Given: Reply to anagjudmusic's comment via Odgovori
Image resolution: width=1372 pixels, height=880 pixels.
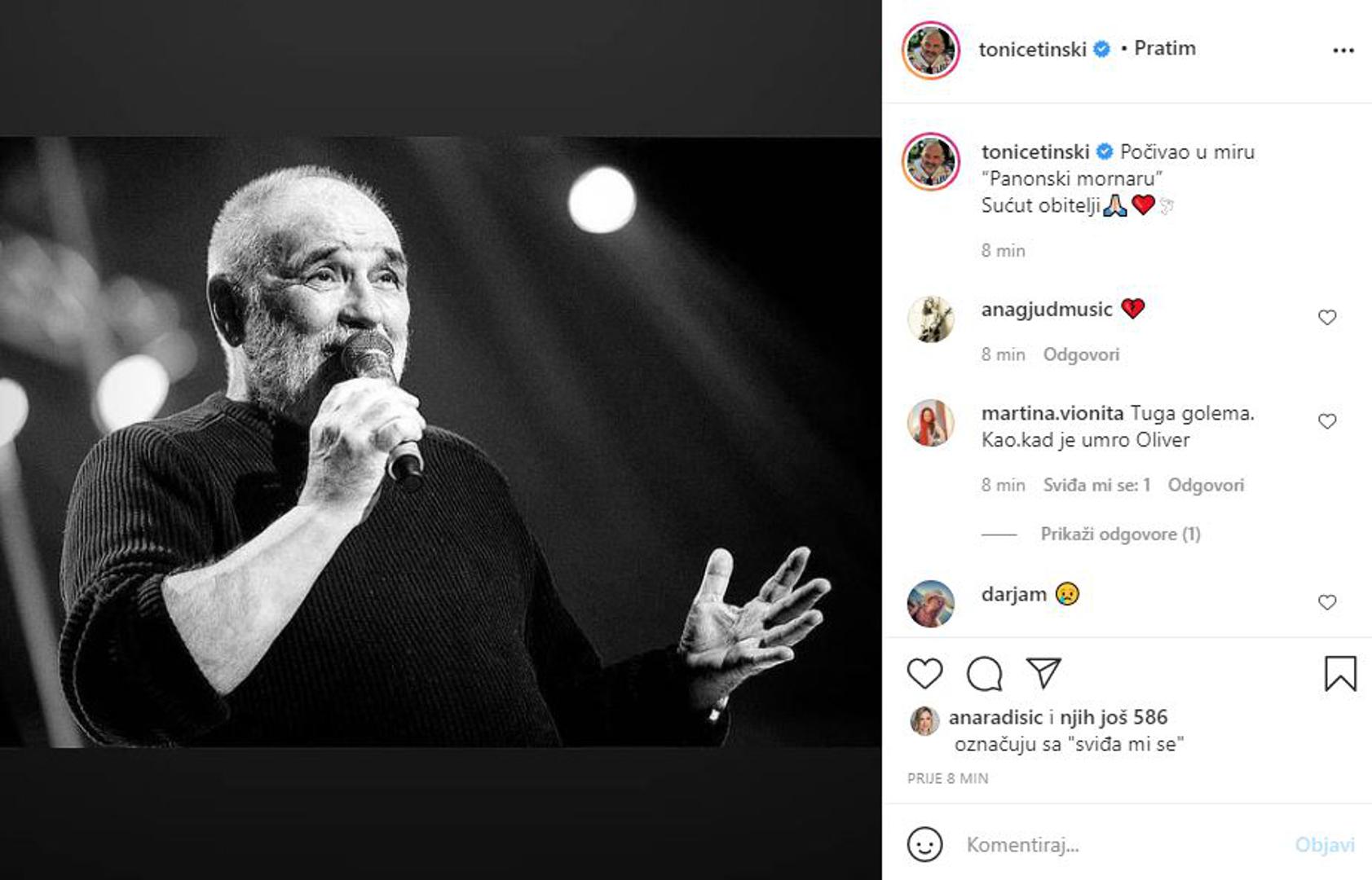Looking at the screenshot, I should click(1081, 354).
